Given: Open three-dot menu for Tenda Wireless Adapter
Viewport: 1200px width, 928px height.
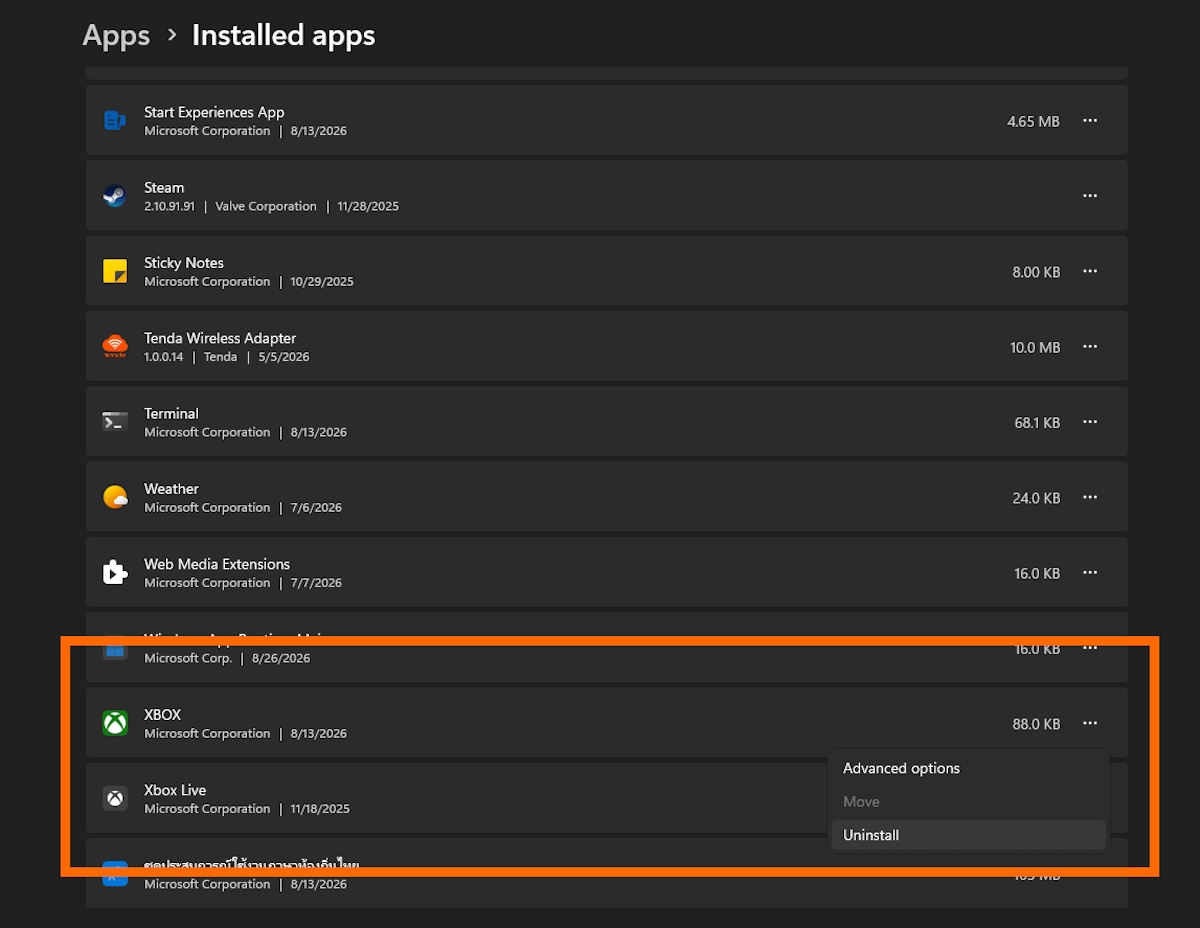Looking at the screenshot, I should tap(1090, 347).
